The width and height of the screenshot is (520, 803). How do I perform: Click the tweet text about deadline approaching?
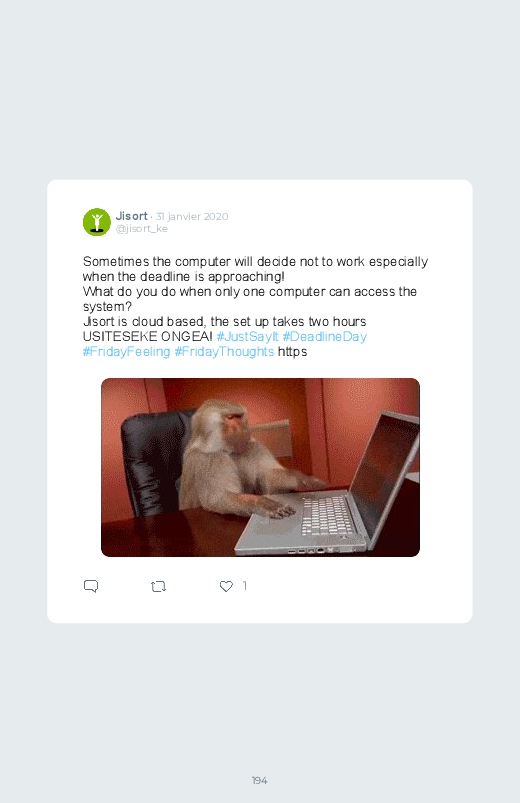pos(255,269)
